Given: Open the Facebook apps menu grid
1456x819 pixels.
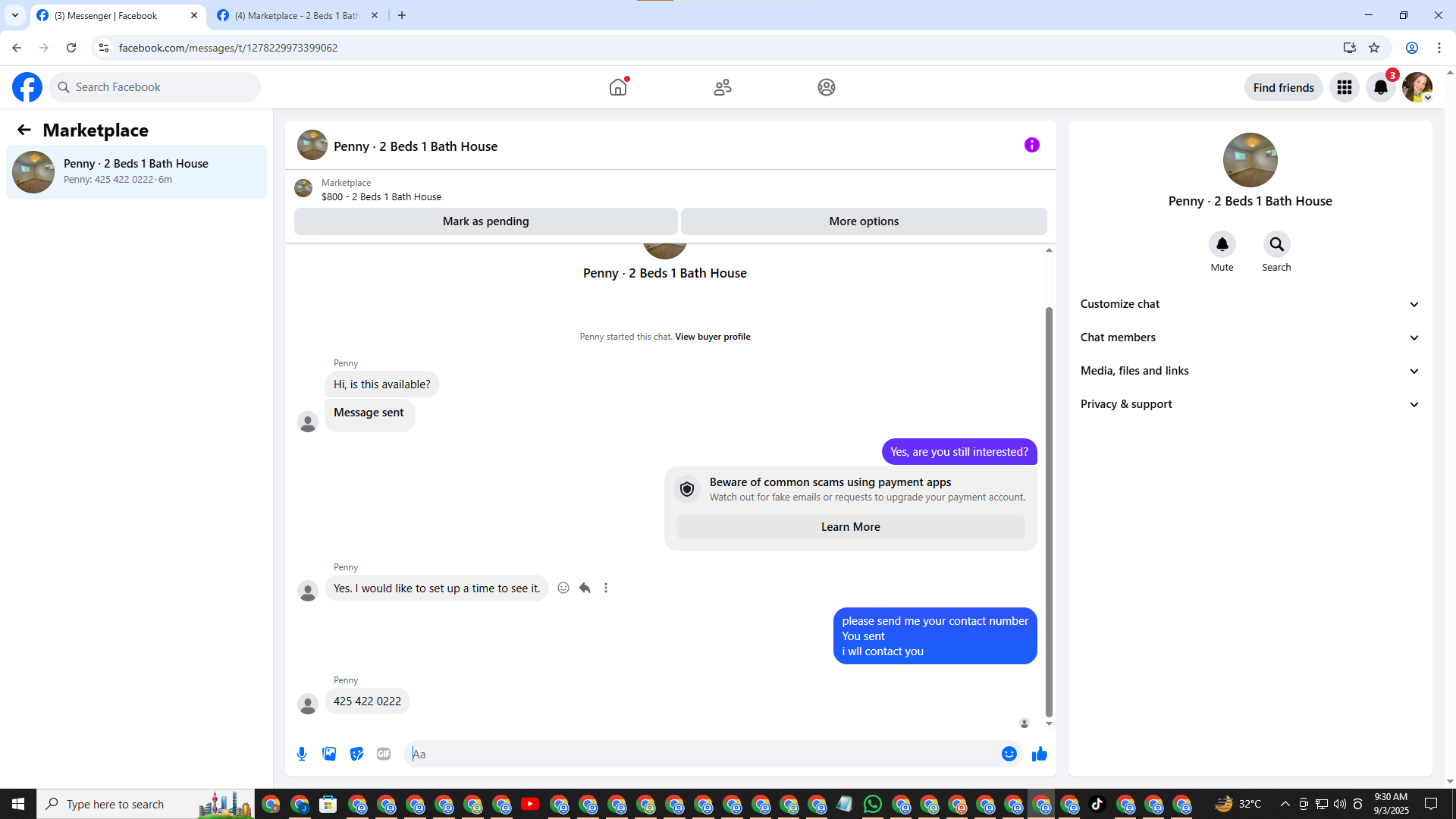Looking at the screenshot, I should point(1345,87).
